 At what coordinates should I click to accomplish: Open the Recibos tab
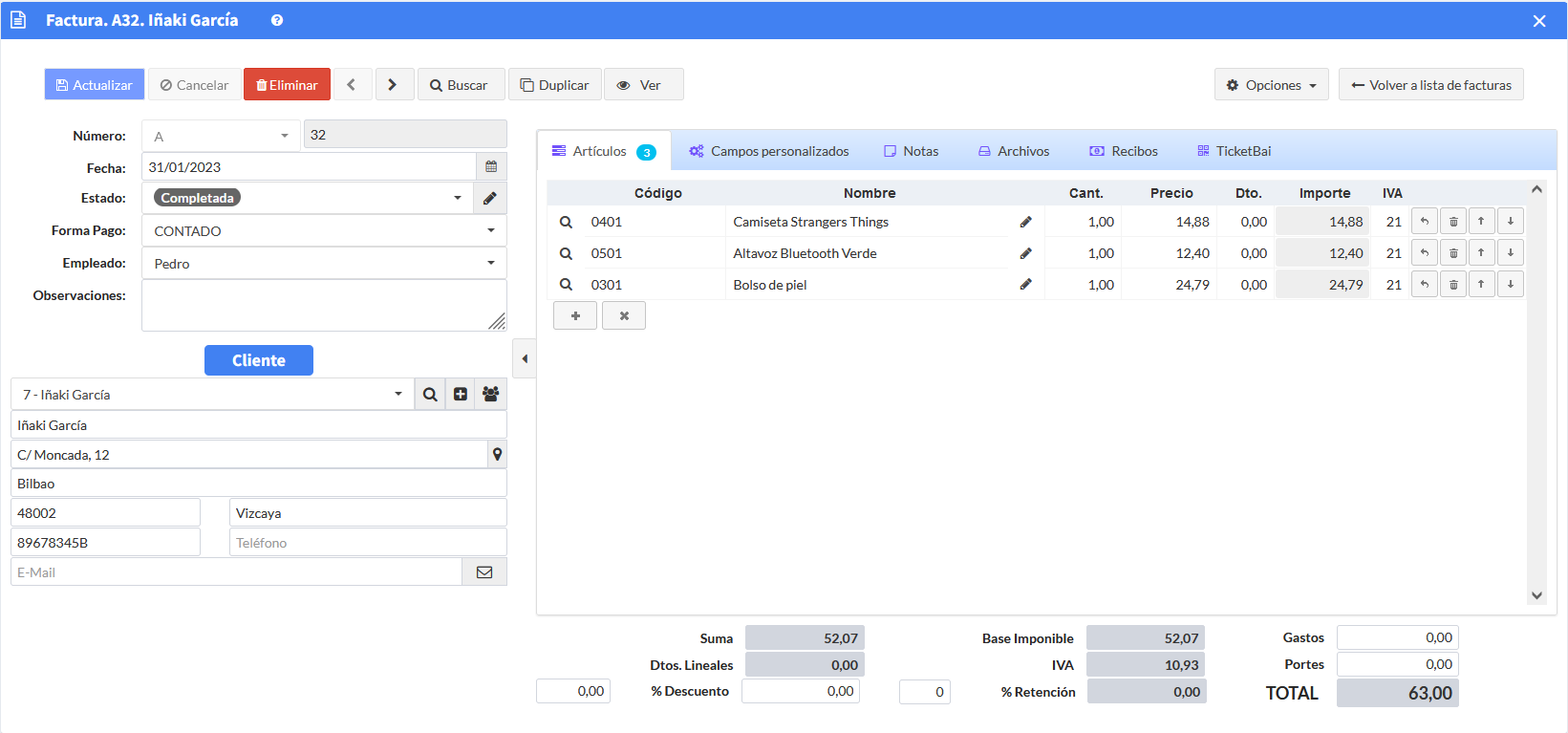(x=1124, y=151)
